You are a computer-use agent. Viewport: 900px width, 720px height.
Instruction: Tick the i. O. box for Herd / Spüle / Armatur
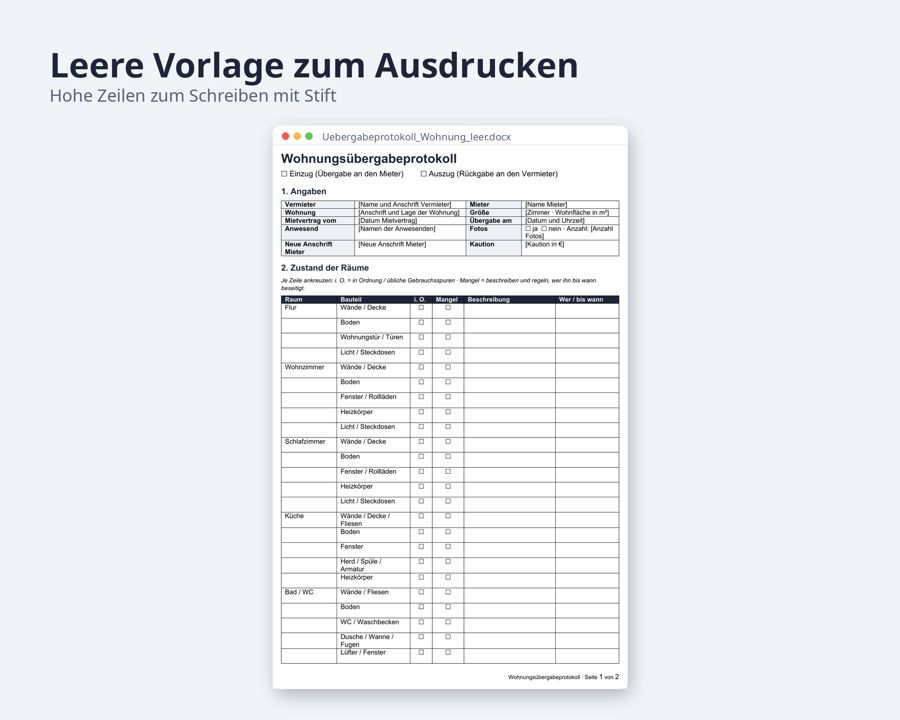[x=421, y=562]
